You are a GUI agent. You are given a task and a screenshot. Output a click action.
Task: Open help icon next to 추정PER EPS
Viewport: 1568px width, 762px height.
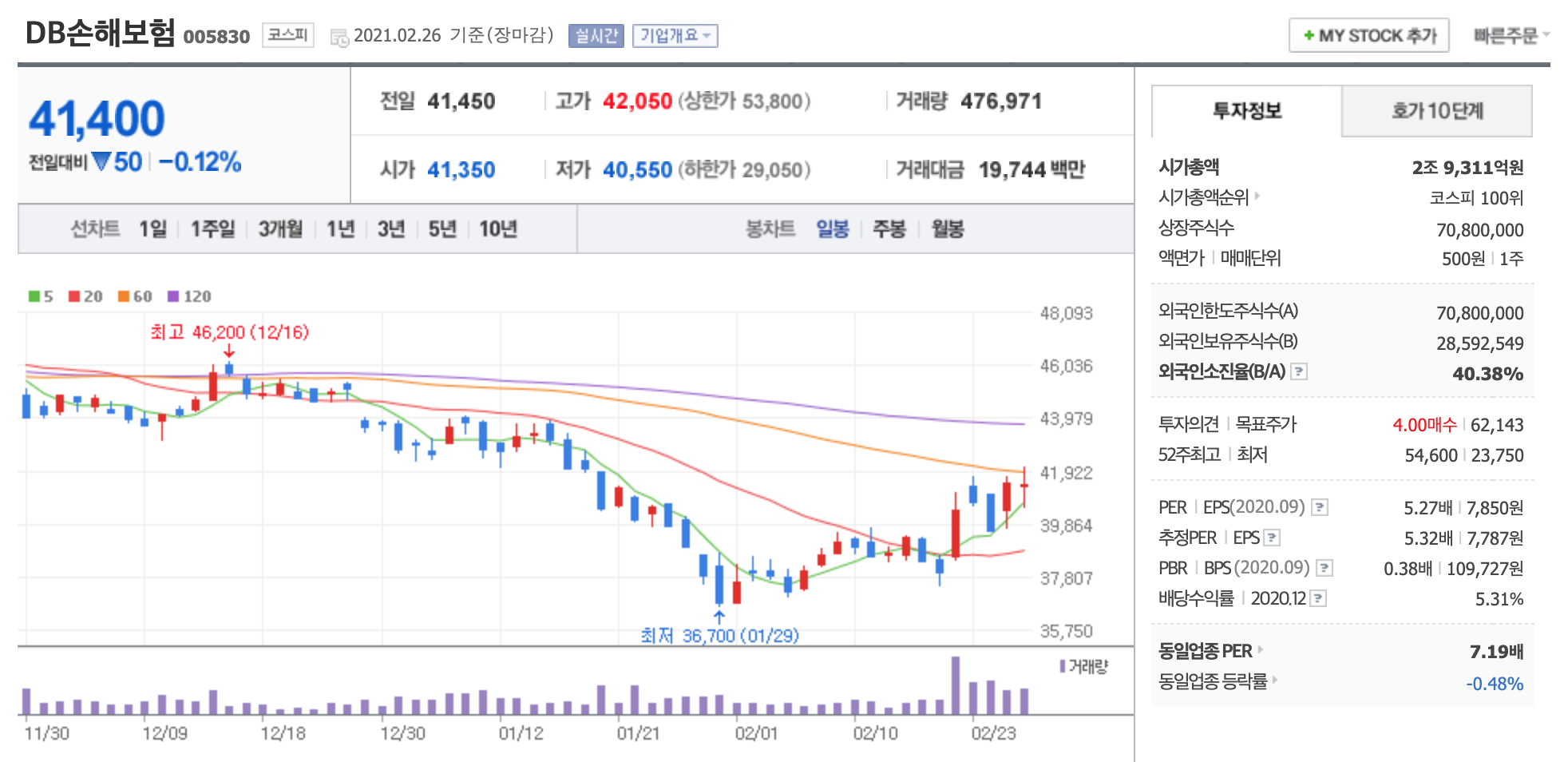coord(1272,538)
